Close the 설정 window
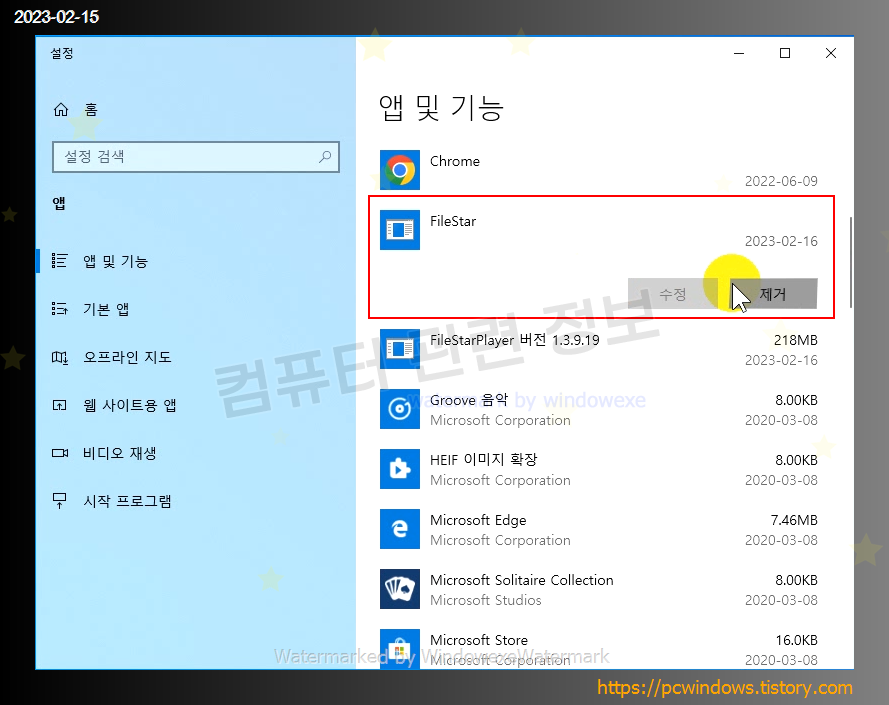889x705 pixels. coord(831,53)
